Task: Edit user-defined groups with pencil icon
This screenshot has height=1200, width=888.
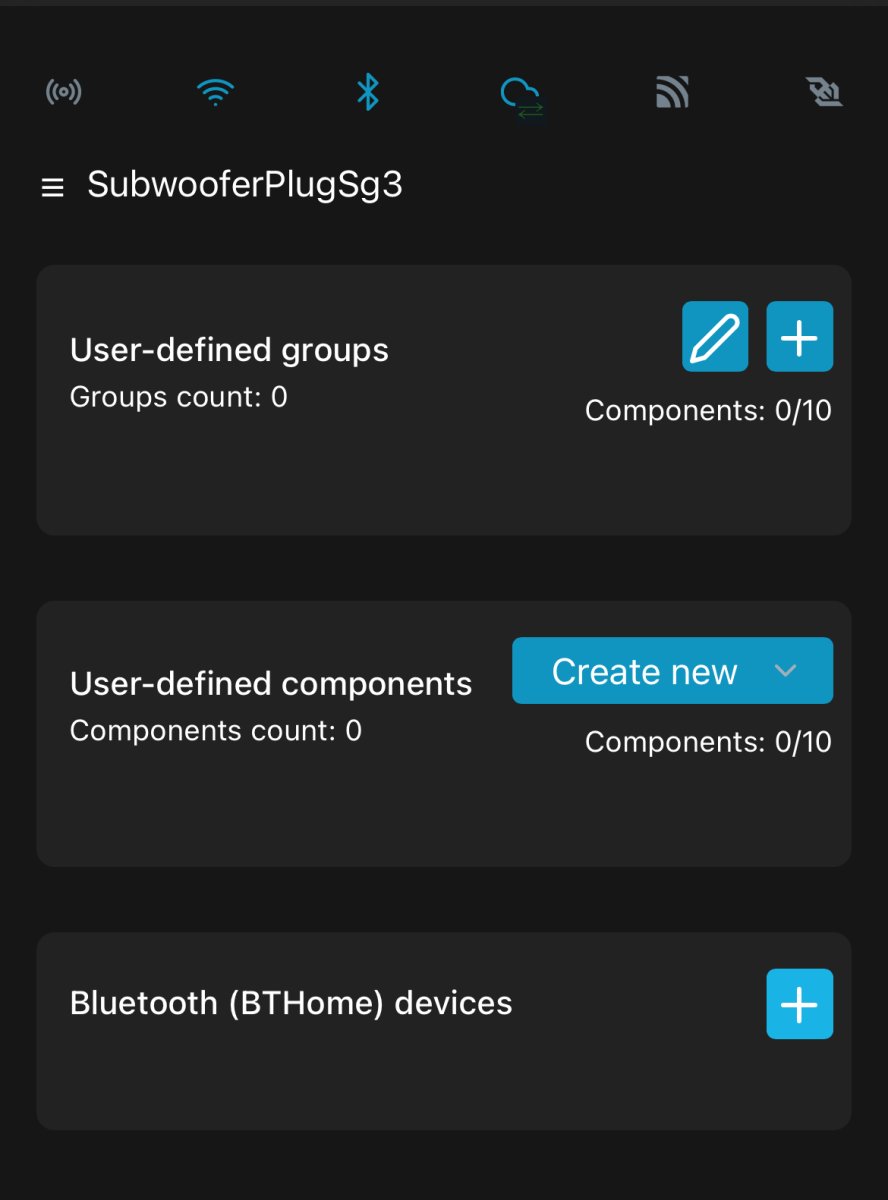Action: pos(715,337)
